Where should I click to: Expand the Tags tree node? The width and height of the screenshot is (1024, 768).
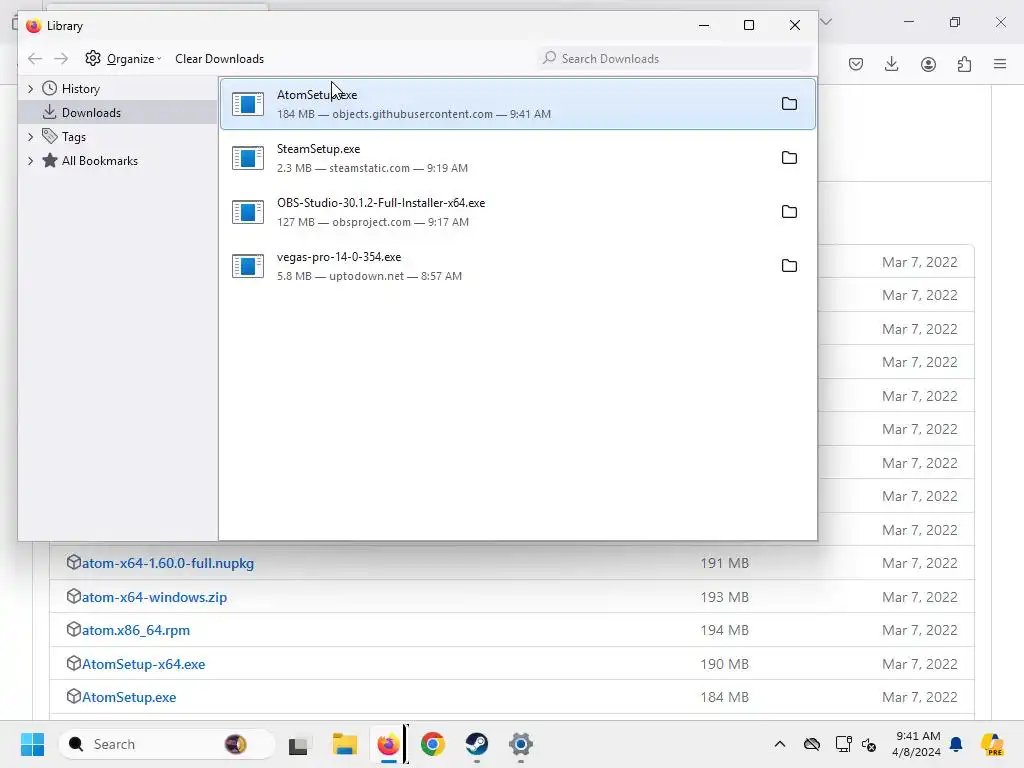point(30,136)
